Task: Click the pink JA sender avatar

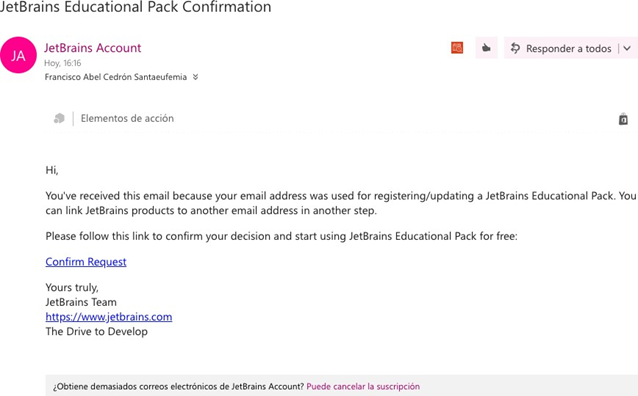Action: 18,55
